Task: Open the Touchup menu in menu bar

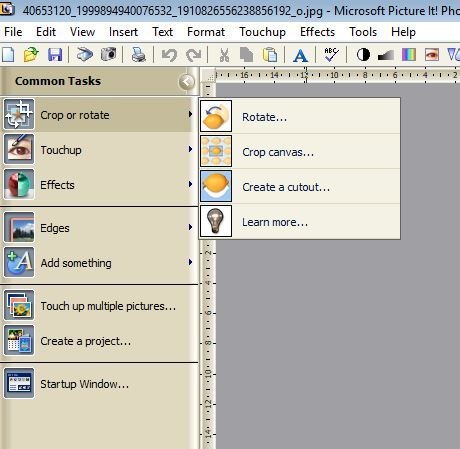Action: pos(262,32)
